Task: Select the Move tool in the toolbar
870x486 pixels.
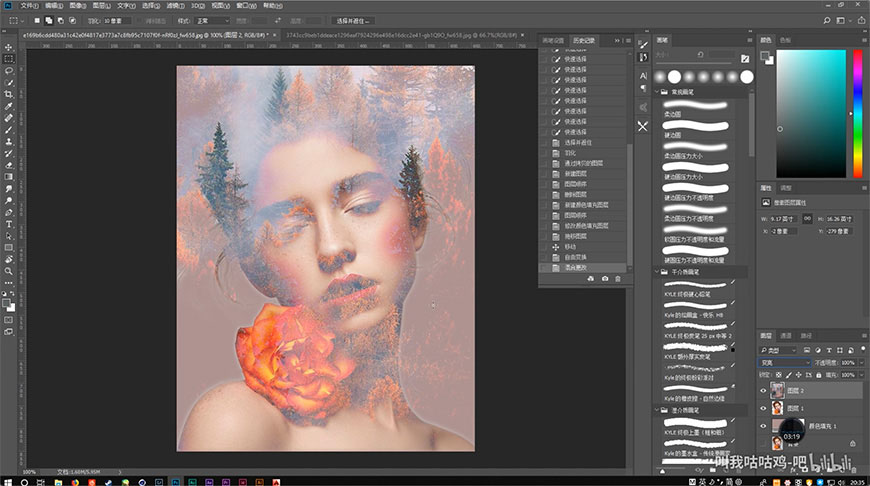Action: click(x=8, y=47)
